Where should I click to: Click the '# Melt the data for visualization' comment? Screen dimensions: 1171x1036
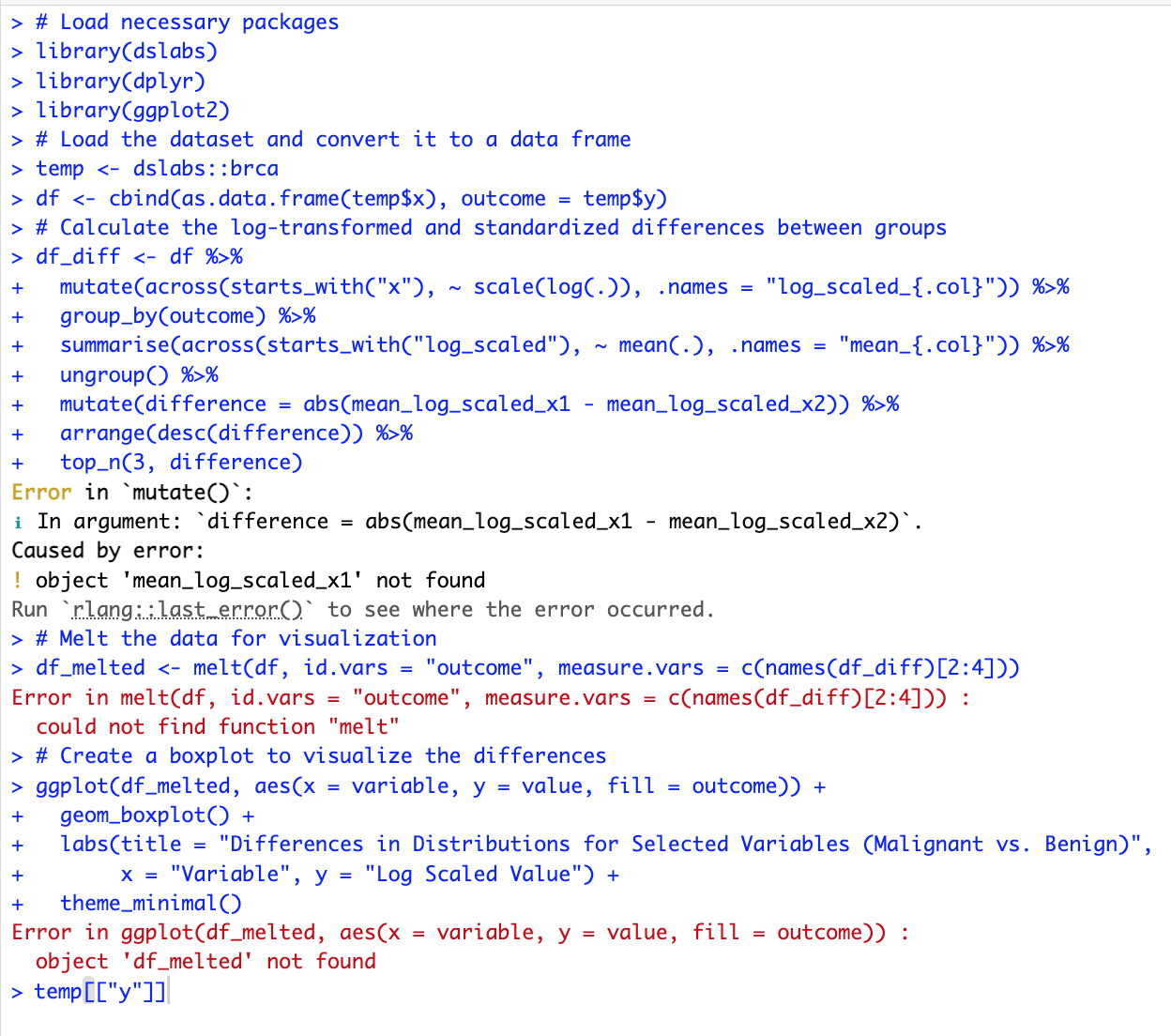click(x=236, y=638)
